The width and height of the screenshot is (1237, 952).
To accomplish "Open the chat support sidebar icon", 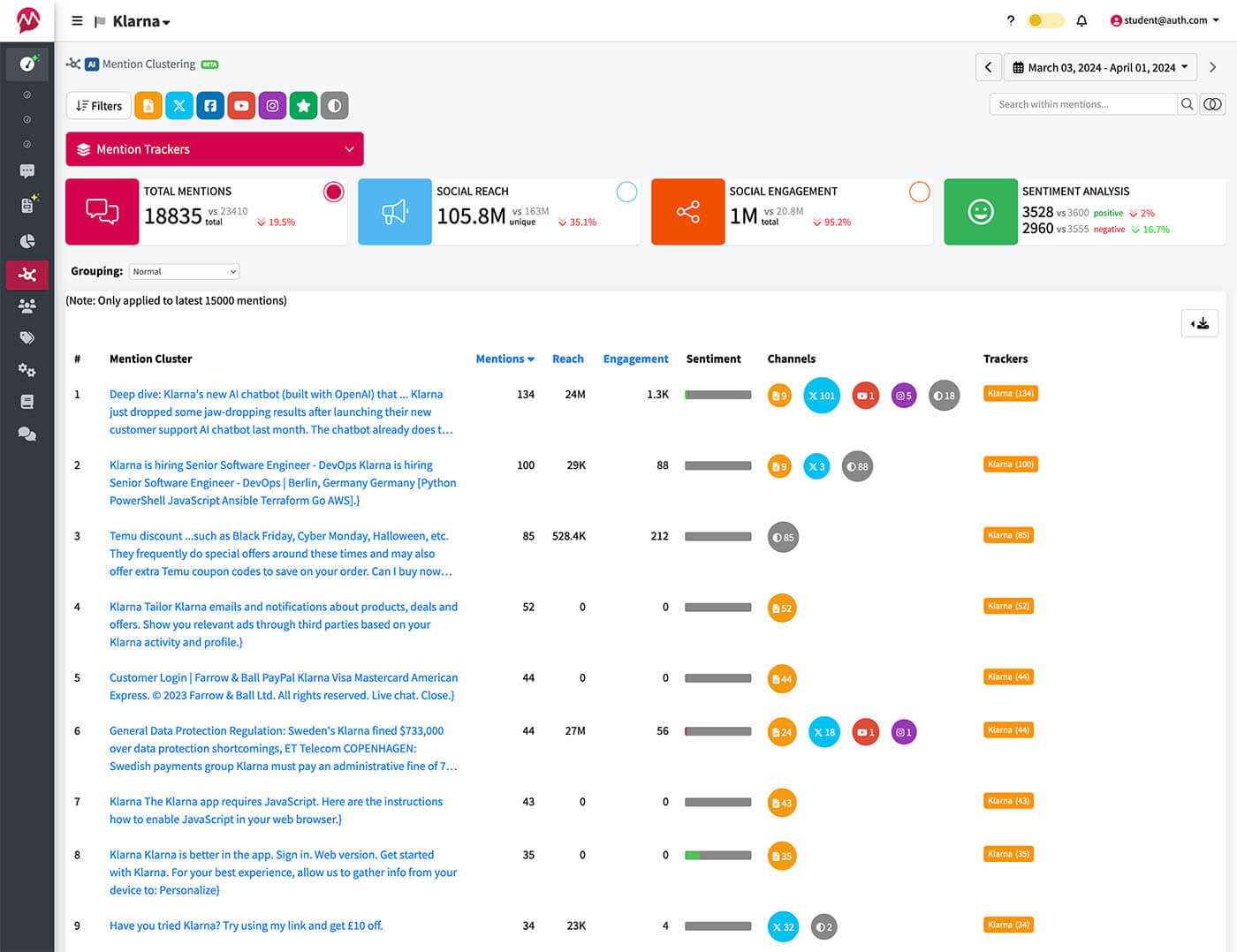I will [27, 434].
